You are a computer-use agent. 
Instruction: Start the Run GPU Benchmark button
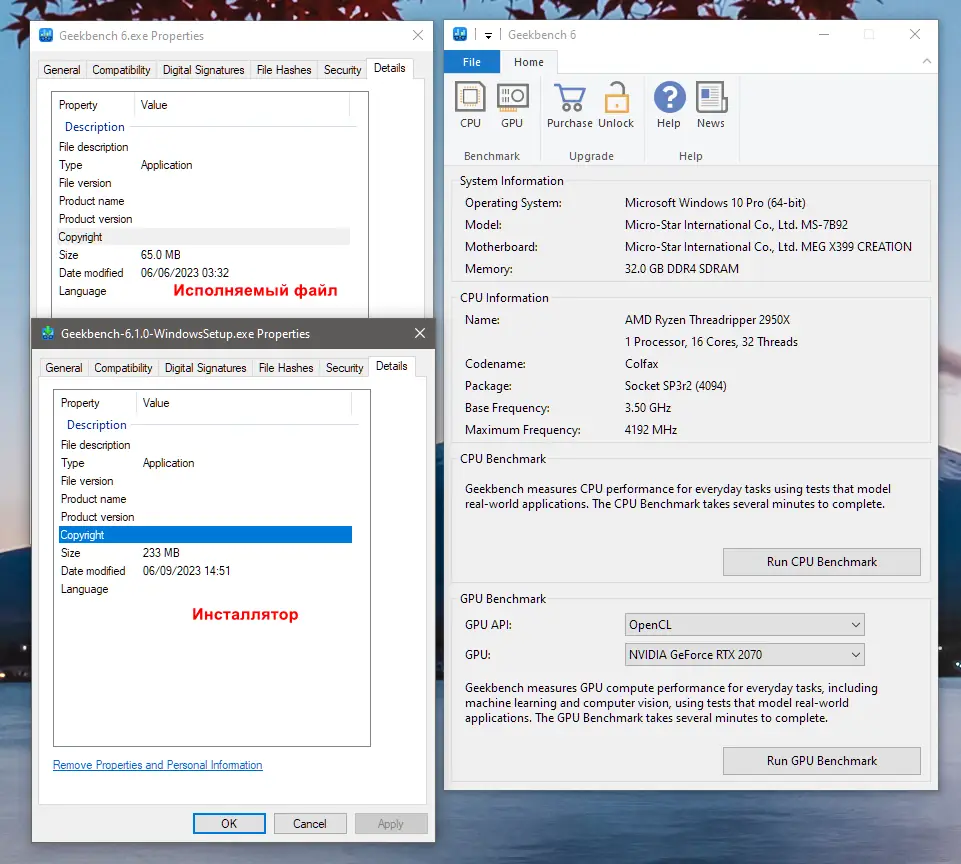(821, 760)
